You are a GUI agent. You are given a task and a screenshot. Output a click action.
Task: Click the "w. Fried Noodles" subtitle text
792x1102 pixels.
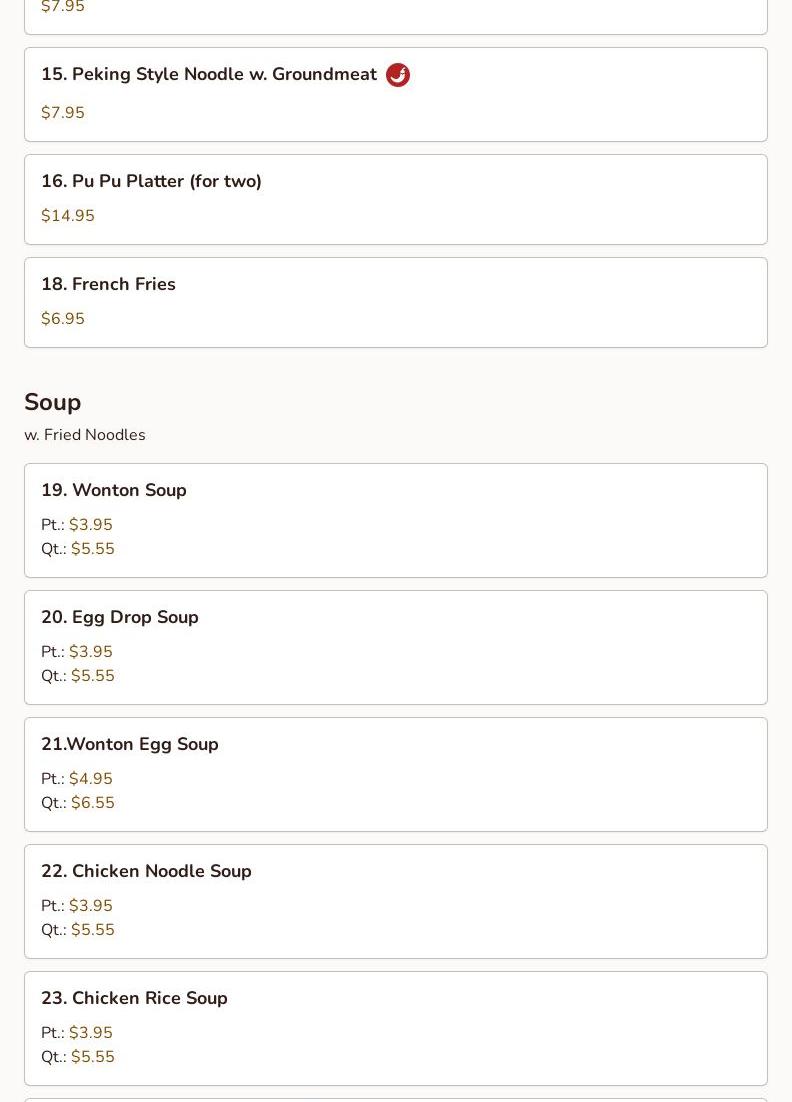(85, 435)
